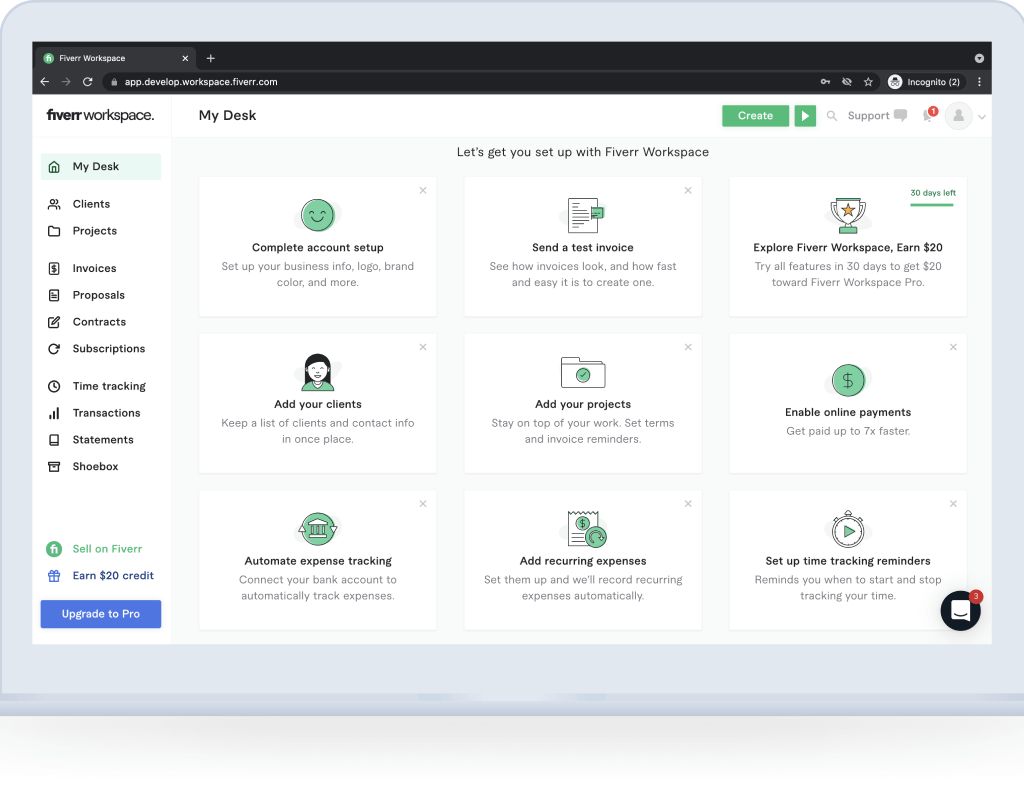Click the fiverr workspace logo
The height and width of the screenshot is (800, 1024).
101,115
